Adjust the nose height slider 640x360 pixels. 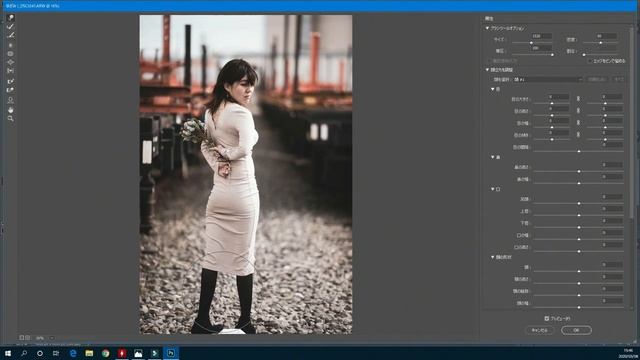(x=578, y=171)
